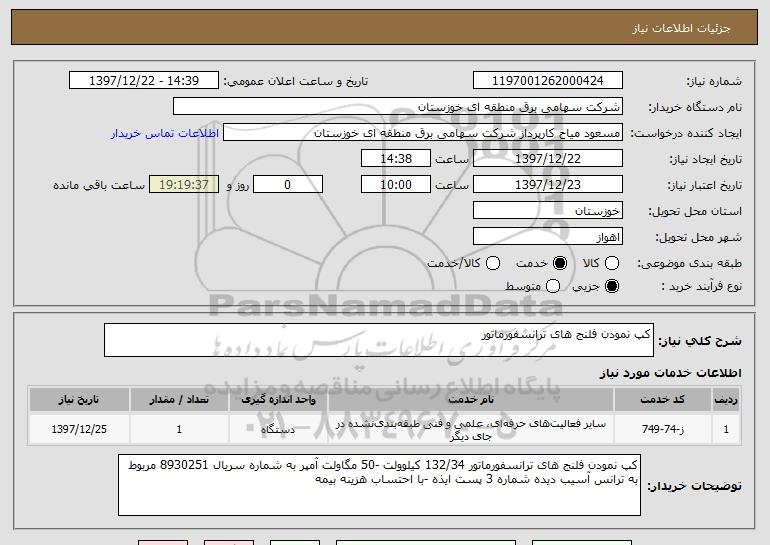The image size is (770, 545).
Task: Click delivery city field اهواز
Action: 548,237
